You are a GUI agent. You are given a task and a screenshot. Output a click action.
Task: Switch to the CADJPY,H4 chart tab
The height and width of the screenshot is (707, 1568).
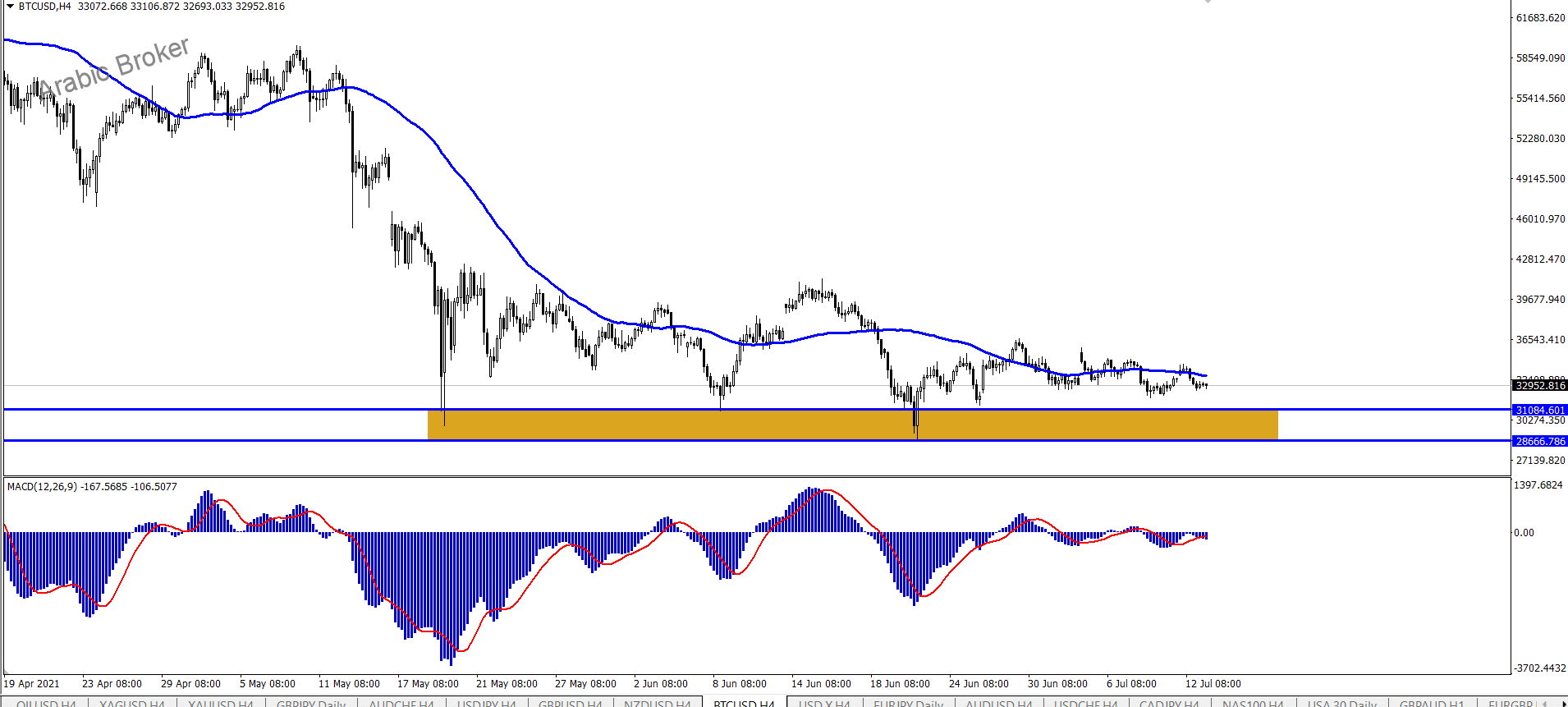point(1169,703)
